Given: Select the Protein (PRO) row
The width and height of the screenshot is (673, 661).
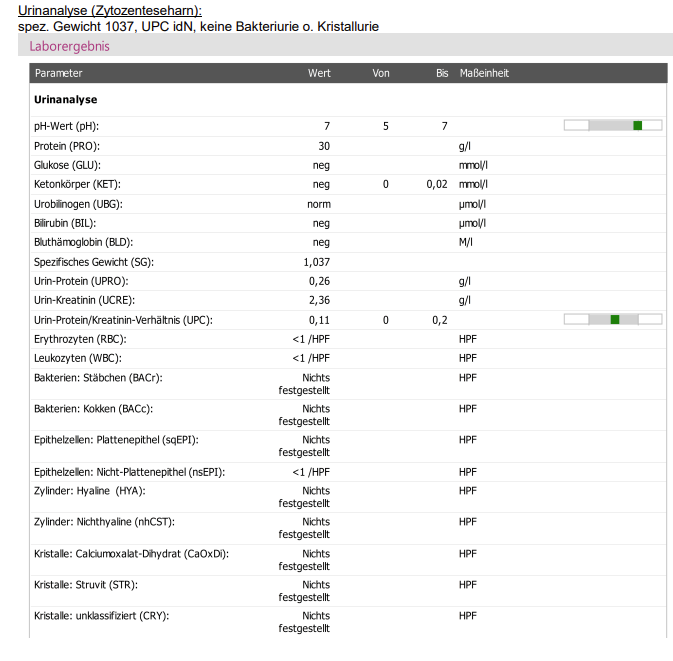Looking at the screenshot, I should 348,146.
